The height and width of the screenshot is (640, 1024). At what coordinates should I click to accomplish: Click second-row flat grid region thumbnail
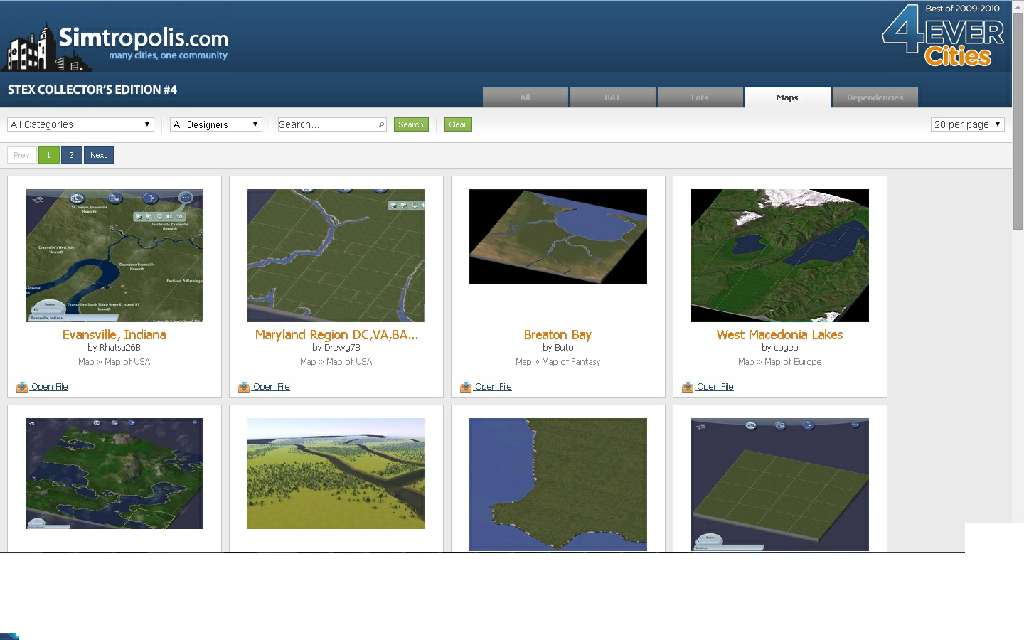780,484
